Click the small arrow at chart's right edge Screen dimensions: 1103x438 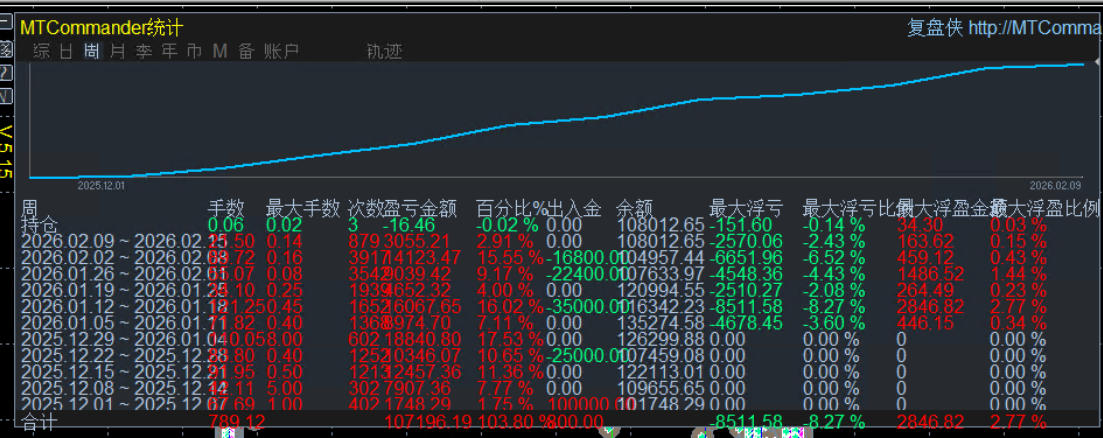tap(1097, 63)
